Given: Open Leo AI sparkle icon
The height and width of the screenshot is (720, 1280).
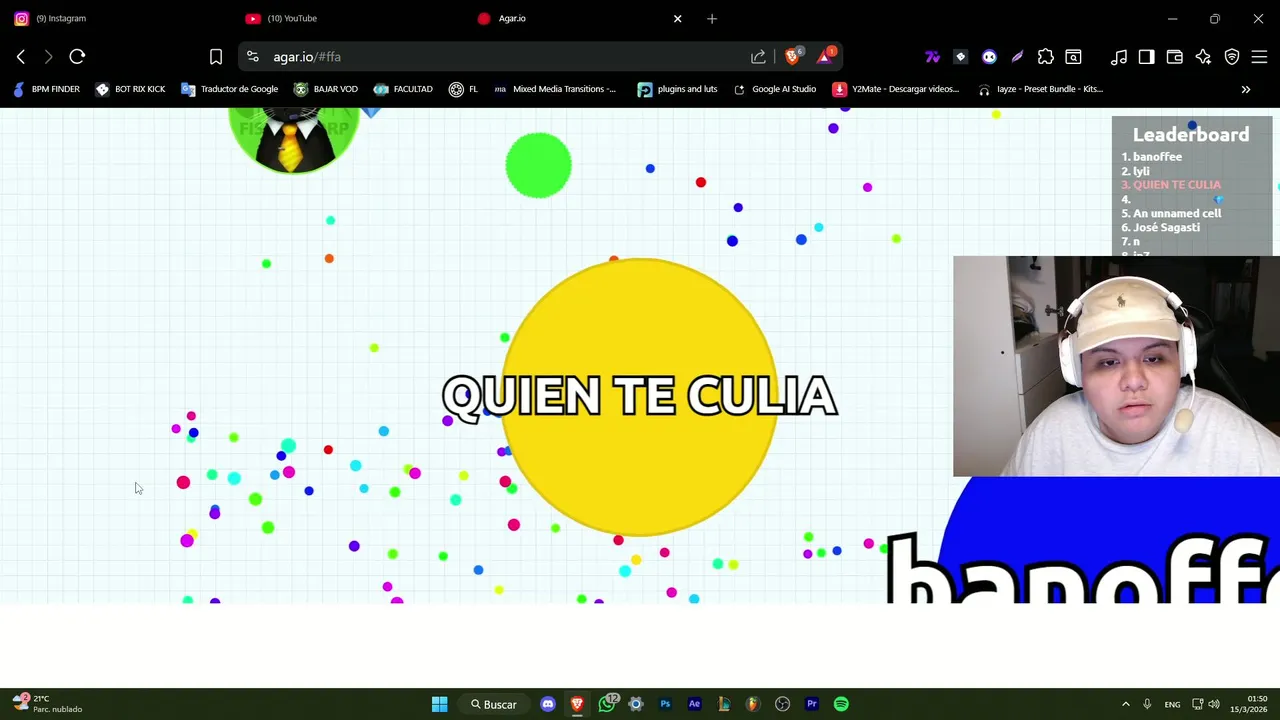Looking at the screenshot, I should pos(1203,57).
